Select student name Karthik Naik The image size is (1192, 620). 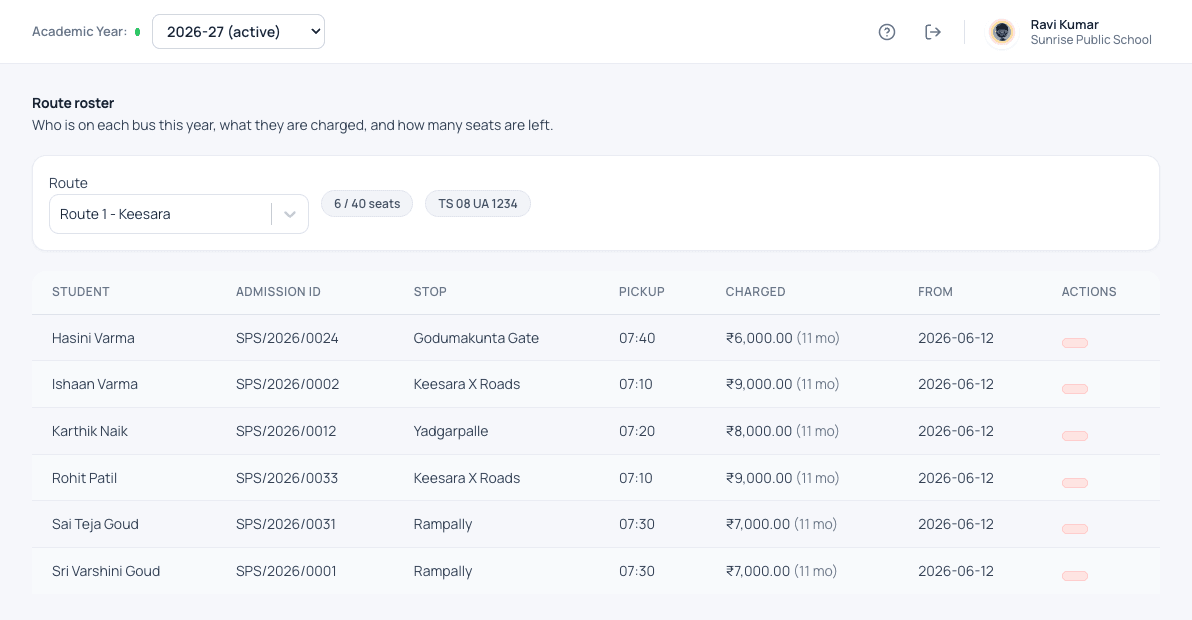(x=90, y=432)
